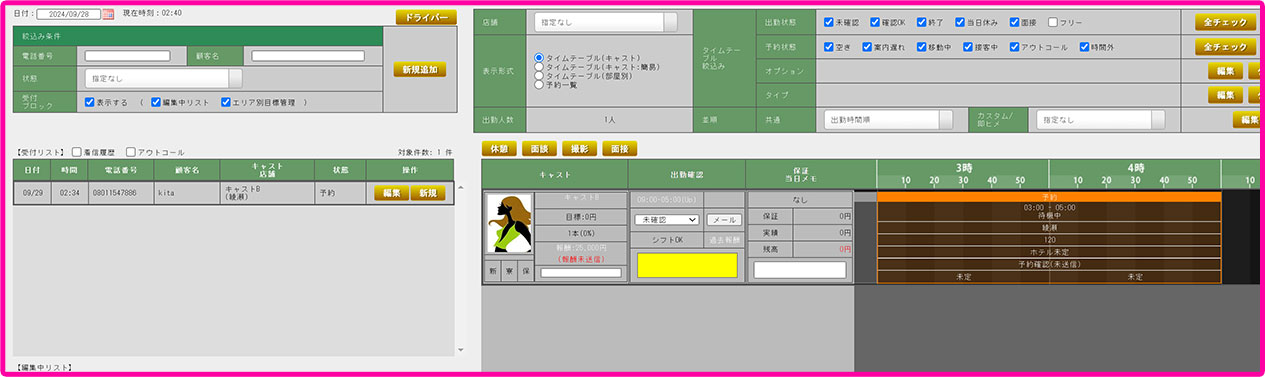Click the ホテル未定 line in reservation

click(1049, 253)
